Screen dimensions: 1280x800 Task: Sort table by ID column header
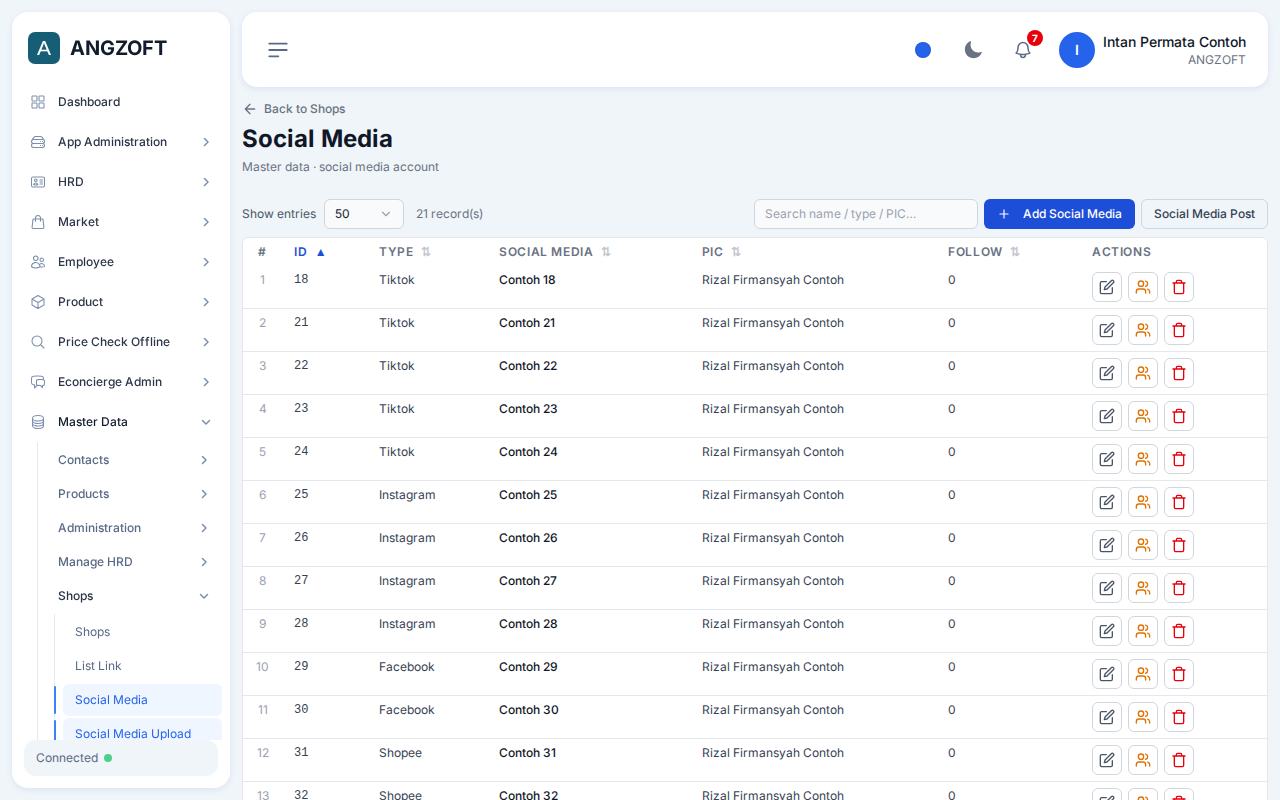[309, 252]
